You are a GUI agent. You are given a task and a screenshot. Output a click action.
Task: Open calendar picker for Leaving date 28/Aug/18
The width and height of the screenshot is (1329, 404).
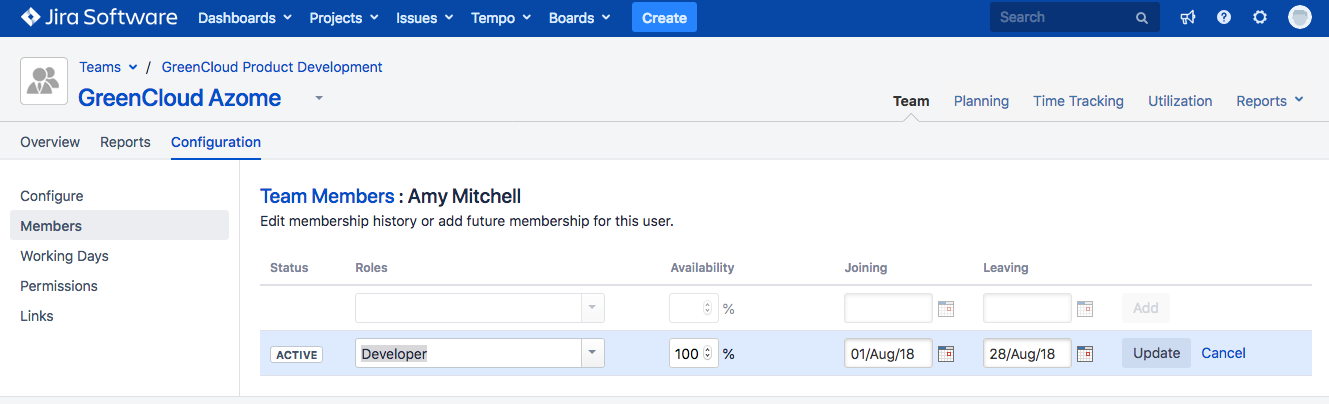point(1085,354)
